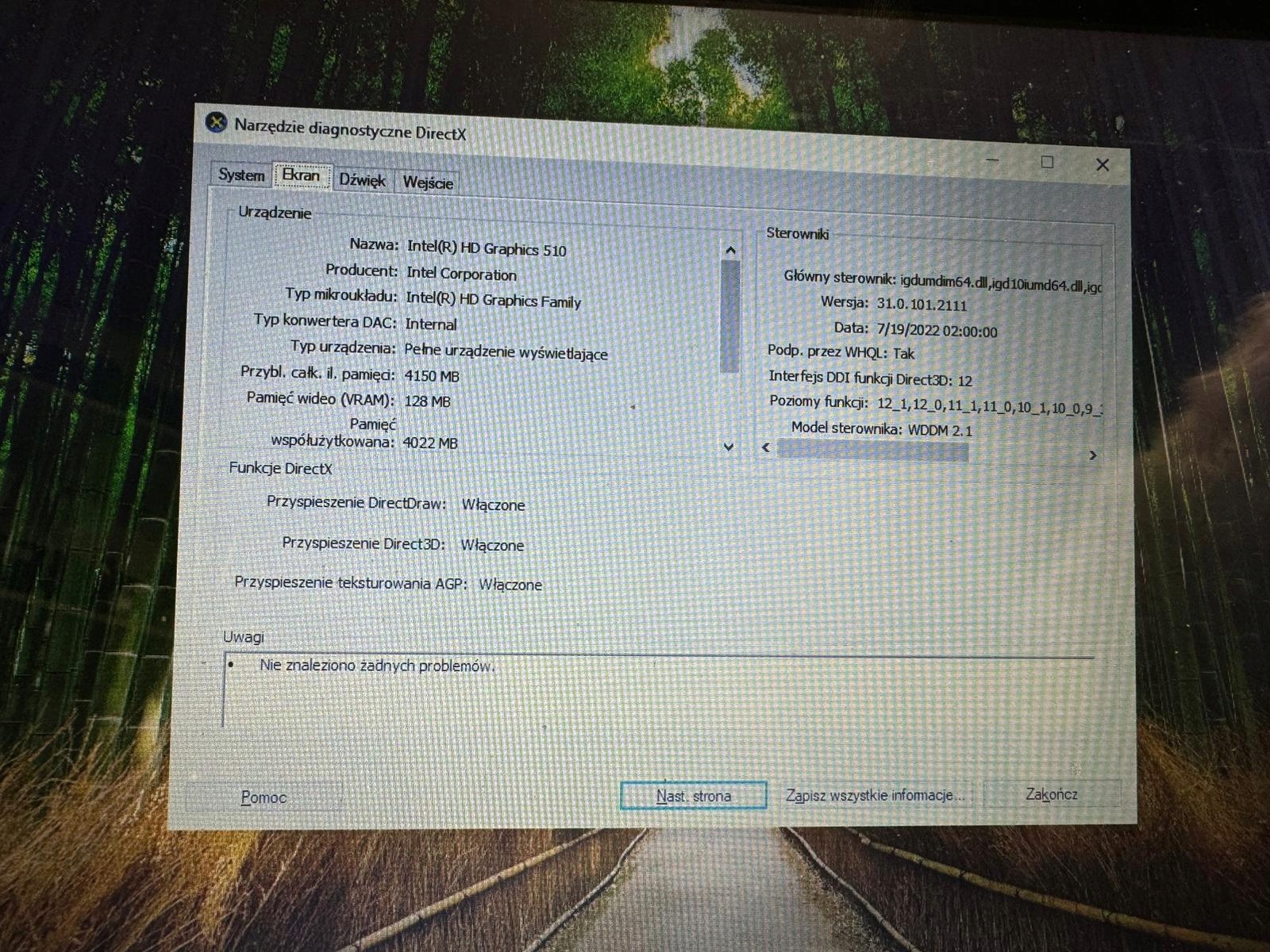The height and width of the screenshot is (952, 1270).
Task: Click Intel(R) HD Graphics Family text
Action: point(493,300)
